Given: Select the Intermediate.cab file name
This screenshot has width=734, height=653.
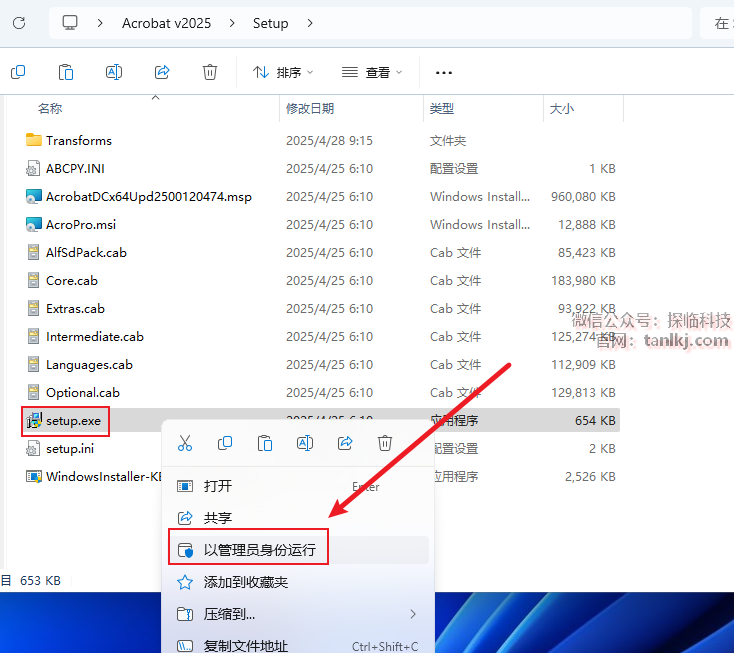Looking at the screenshot, I should pyautogui.click(x=95, y=337).
